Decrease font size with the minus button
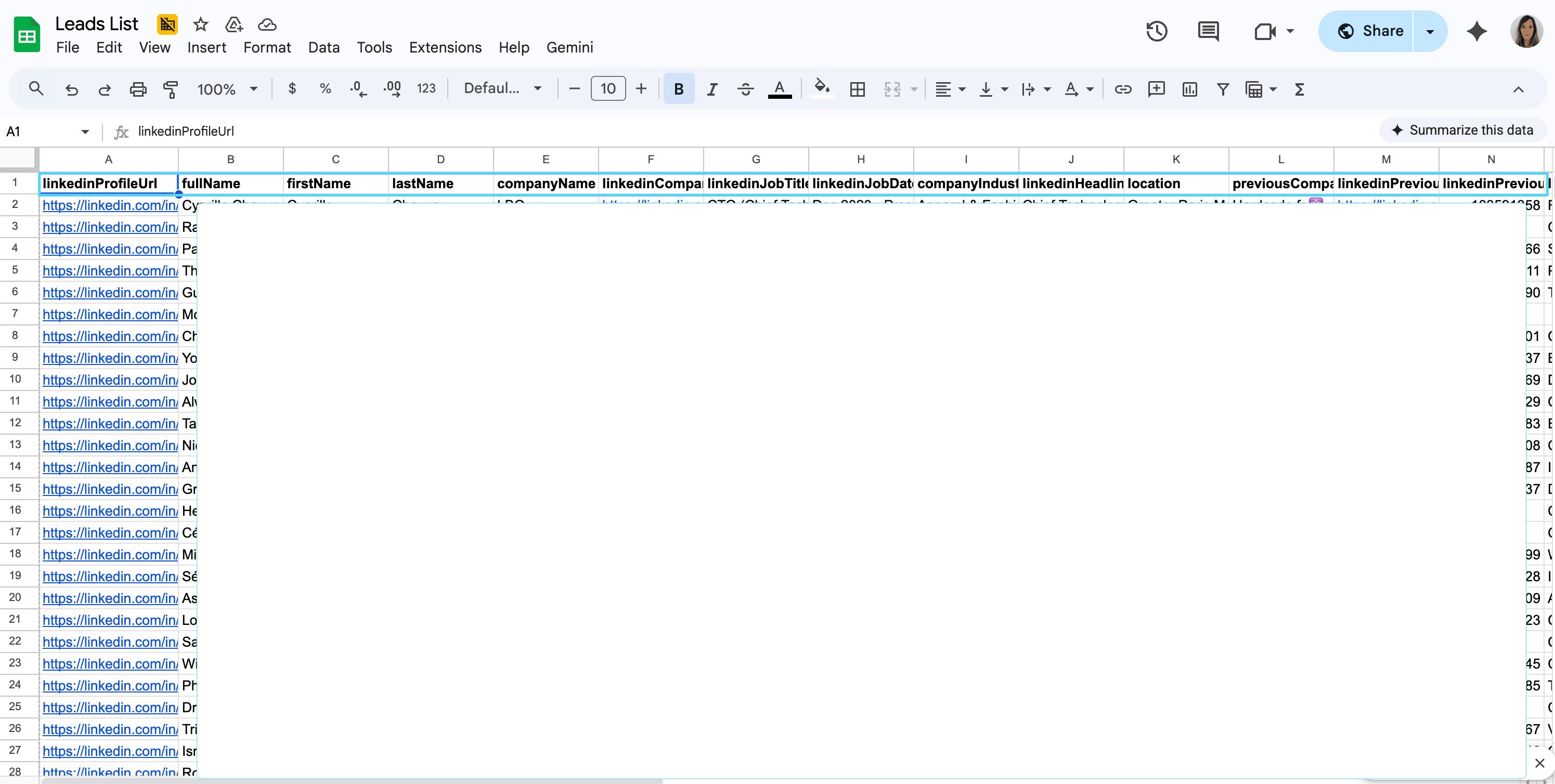Screen dimensions: 1555x784 [575, 89]
